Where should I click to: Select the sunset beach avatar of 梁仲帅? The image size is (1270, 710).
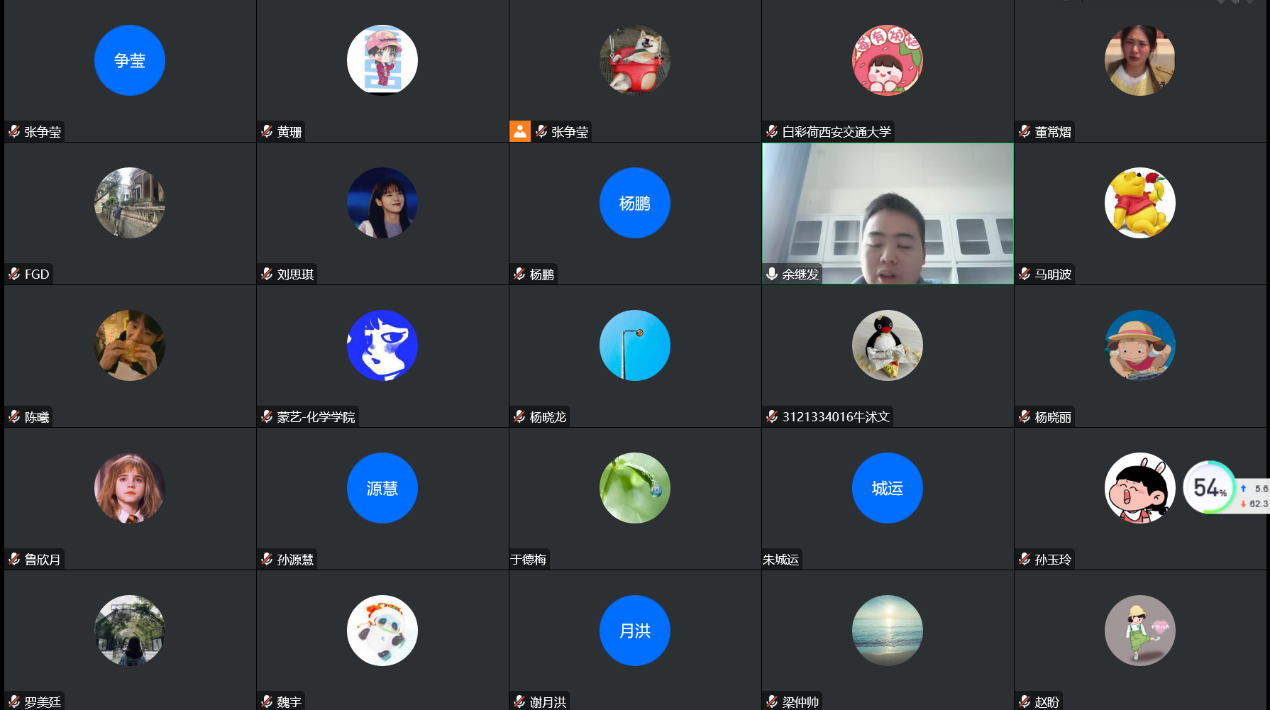(x=887, y=630)
